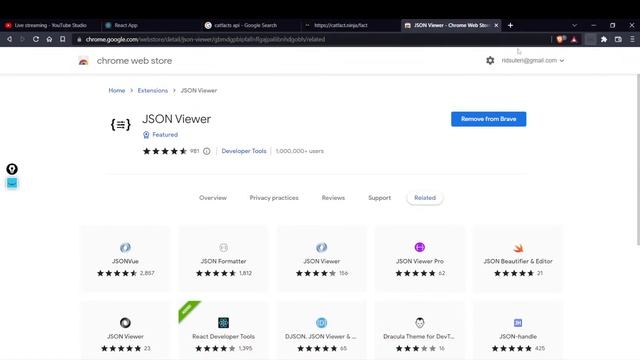Open a new browser tab
640x360 pixels.
(510, 25)
